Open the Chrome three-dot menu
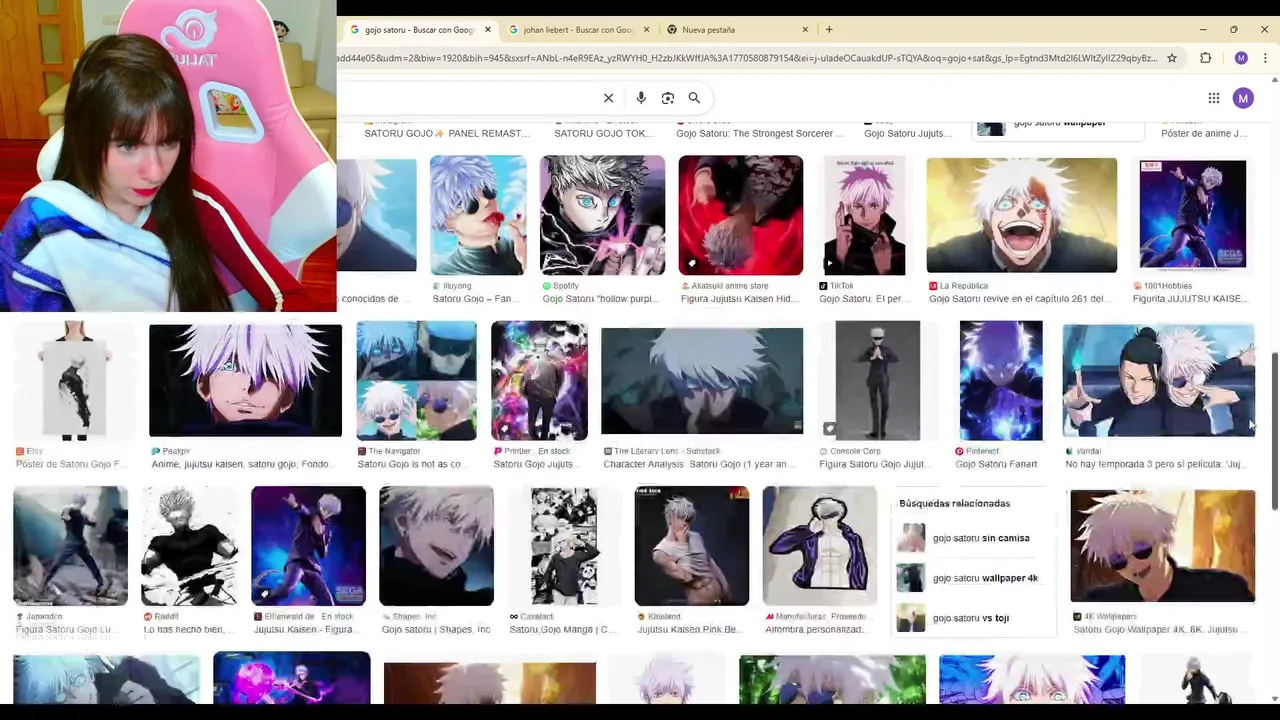1280x720 pixels. coord(1265,58)
